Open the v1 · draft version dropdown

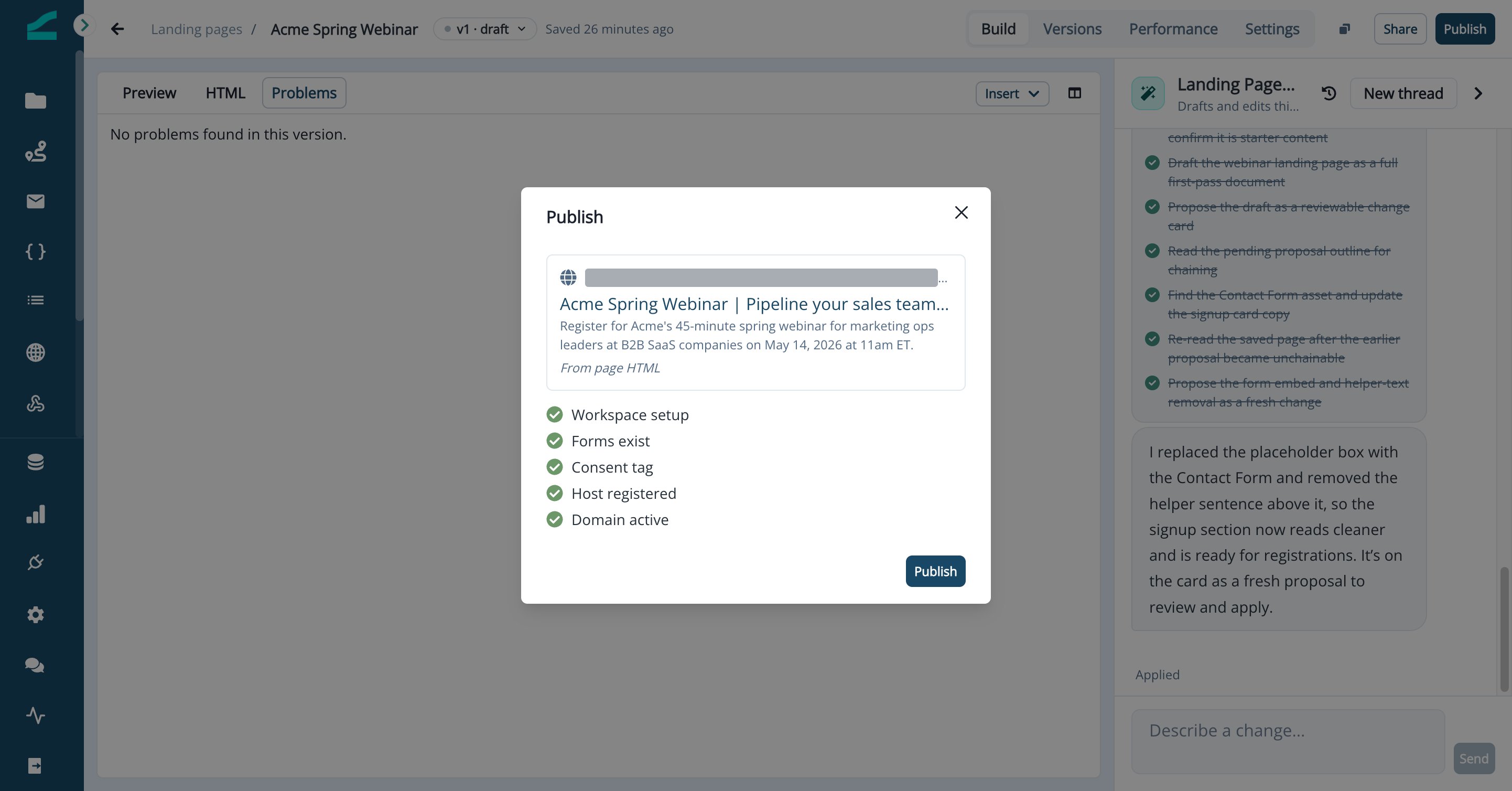click(485, 29)
